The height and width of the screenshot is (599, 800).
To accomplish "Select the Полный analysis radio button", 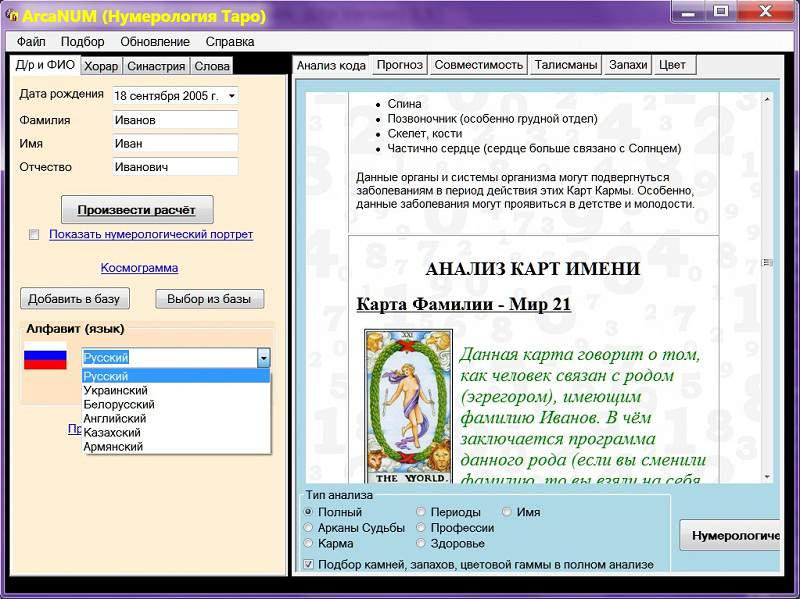I will click(308, 512).
